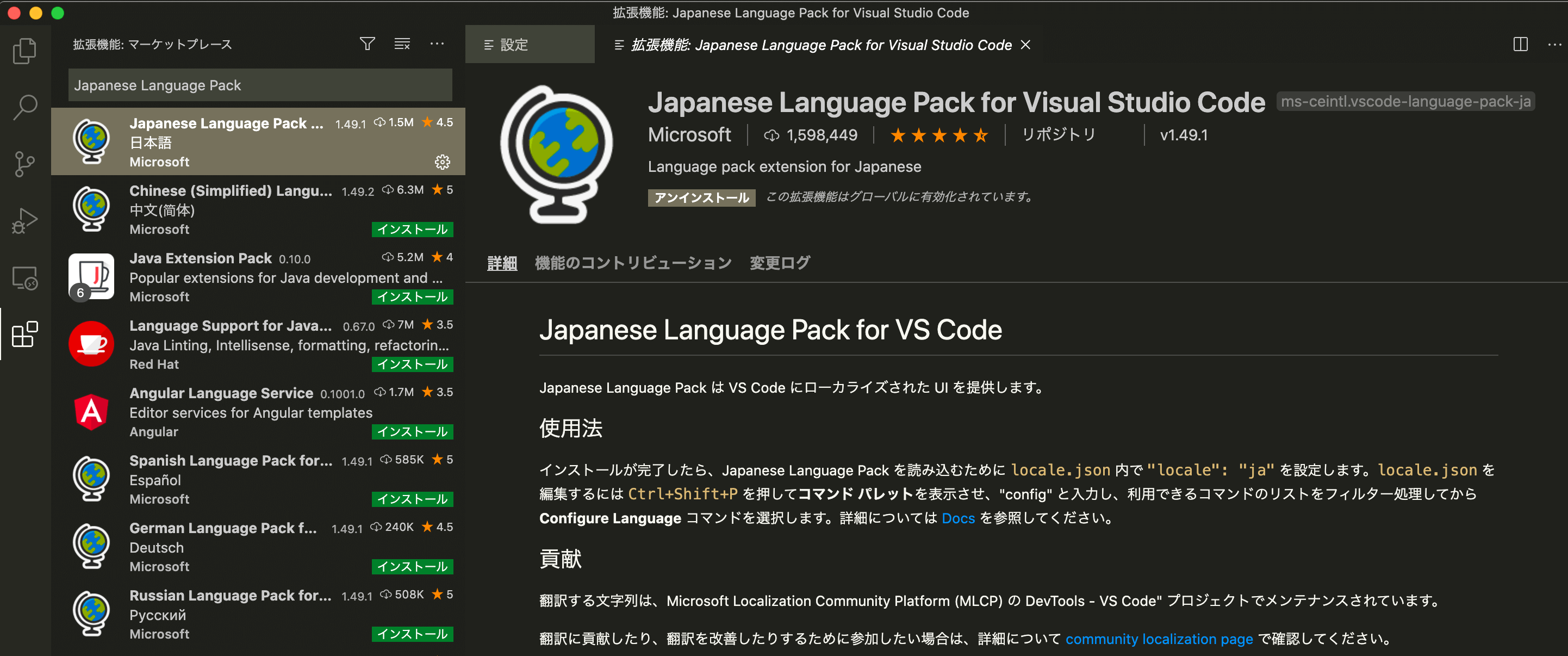Click the star rating in extension header
This screenshot has width=1568, height=656.
tap(938, 135)
